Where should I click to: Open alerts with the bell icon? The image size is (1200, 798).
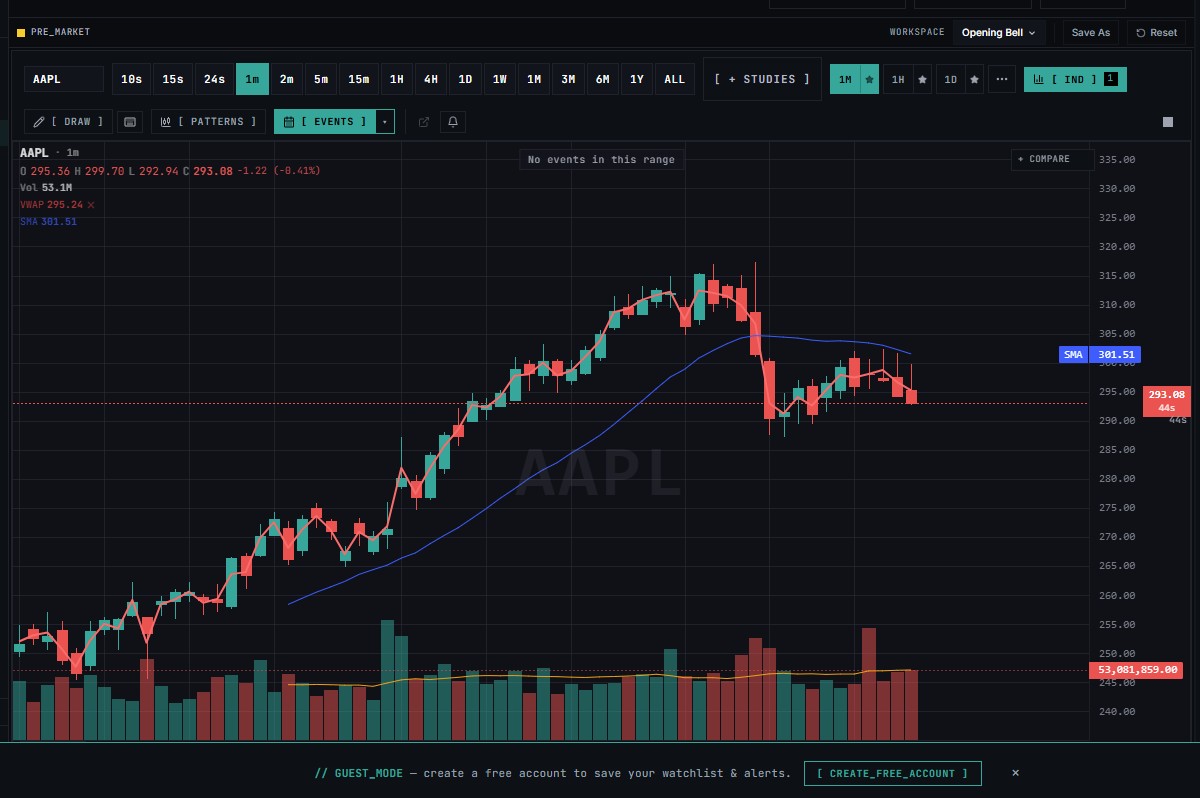453,122
